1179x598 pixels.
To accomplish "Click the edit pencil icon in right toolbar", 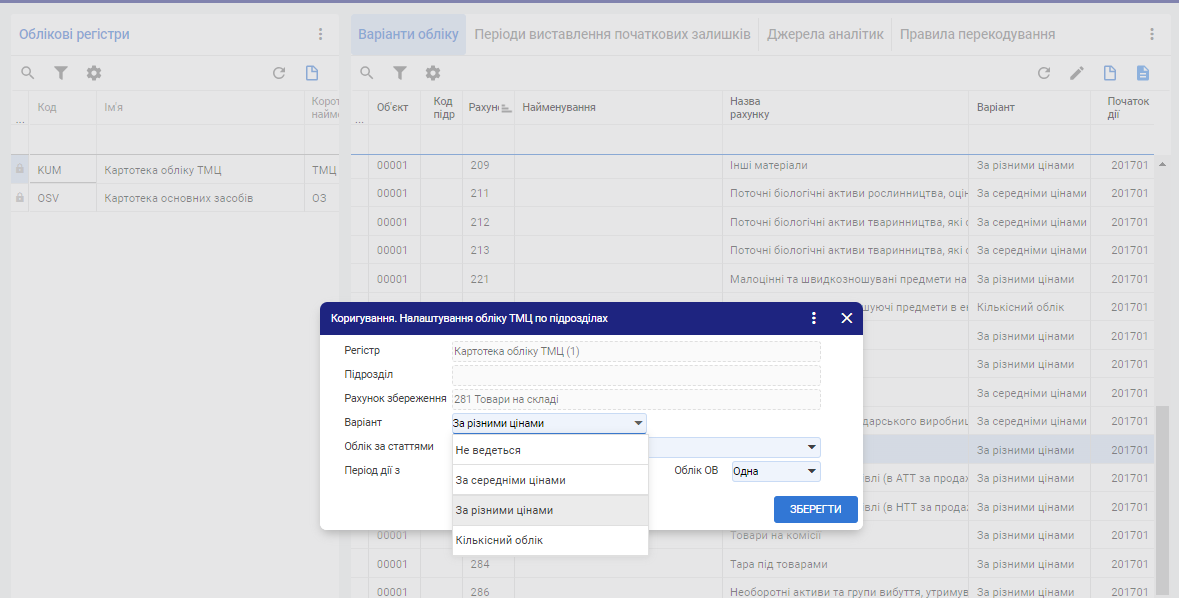I will (x=1077, y=73).
